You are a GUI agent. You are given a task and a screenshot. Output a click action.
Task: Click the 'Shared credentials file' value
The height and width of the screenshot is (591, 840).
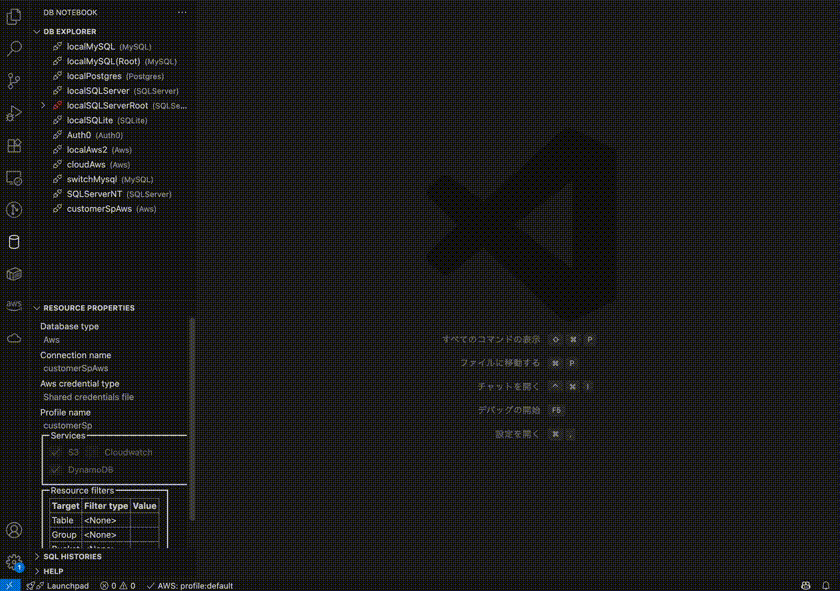coord(88,397)
